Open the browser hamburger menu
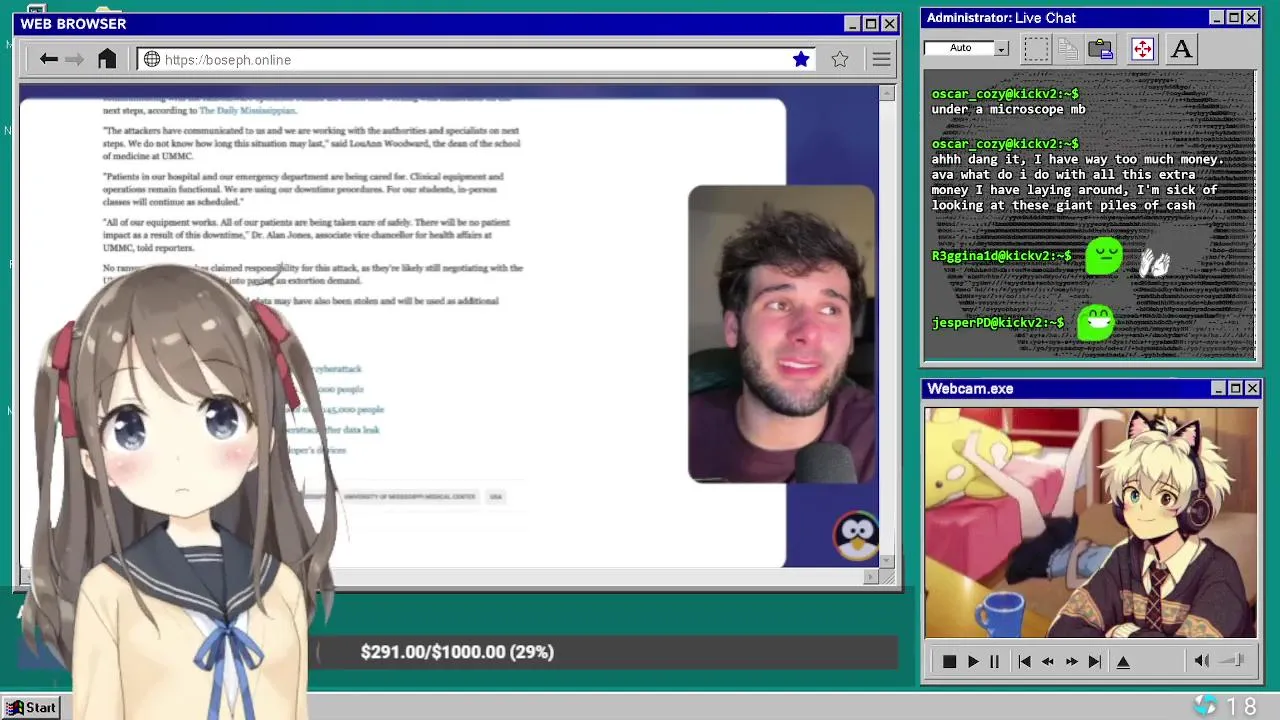Screen dimensions: 1280x720 881,60
